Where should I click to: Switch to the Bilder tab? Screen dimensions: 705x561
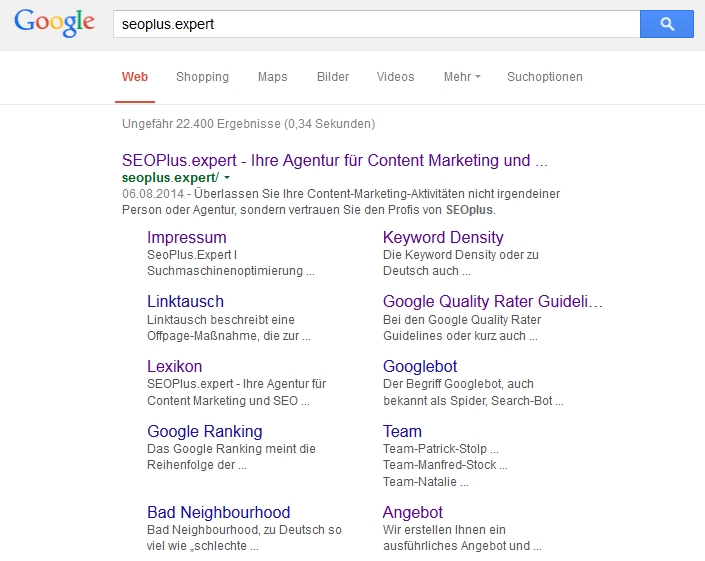coord(333,77)
